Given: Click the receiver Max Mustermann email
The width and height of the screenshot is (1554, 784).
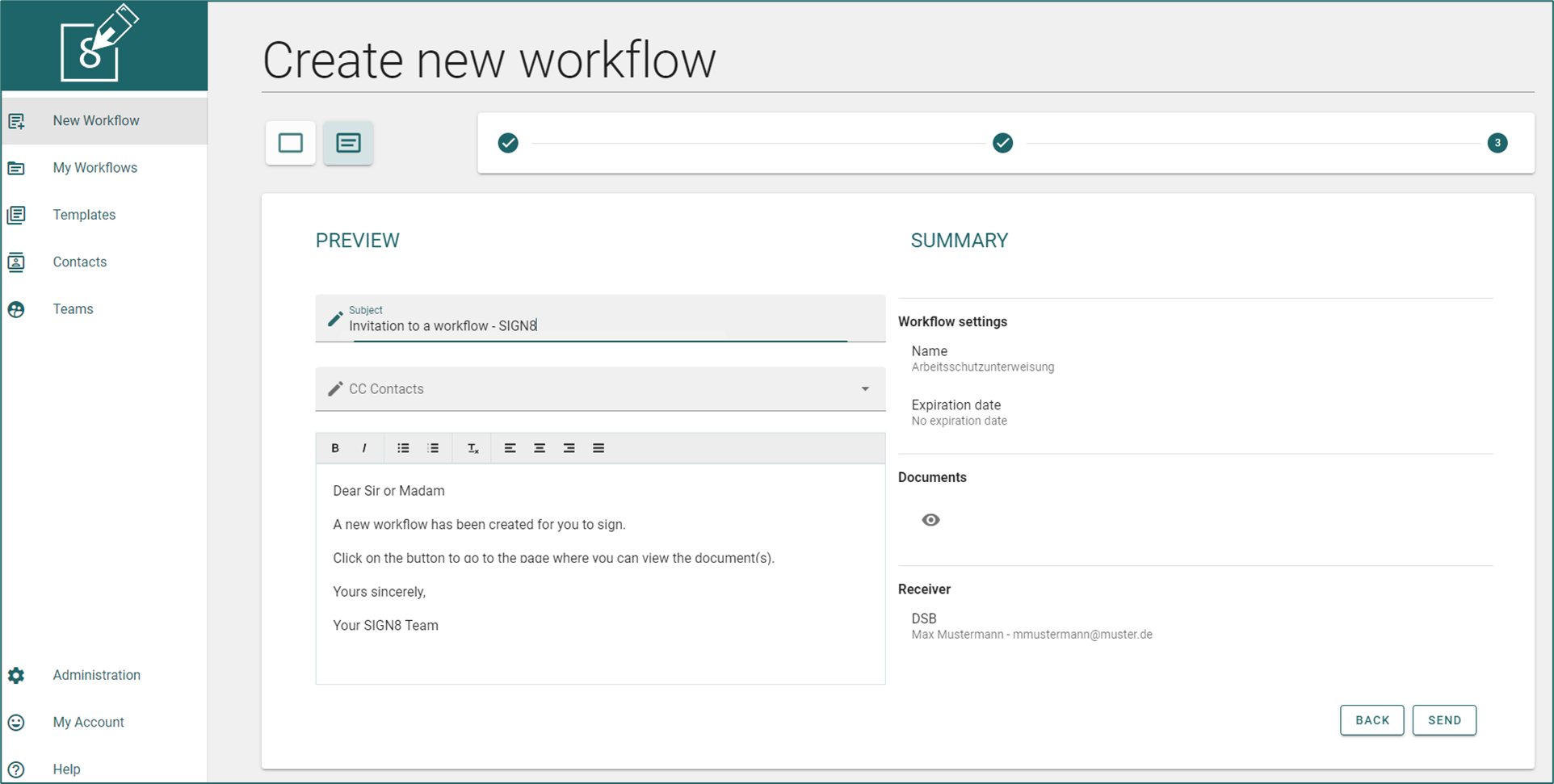Looking at the screenshot, I should pyautogui.click(x=1031, y=635).
